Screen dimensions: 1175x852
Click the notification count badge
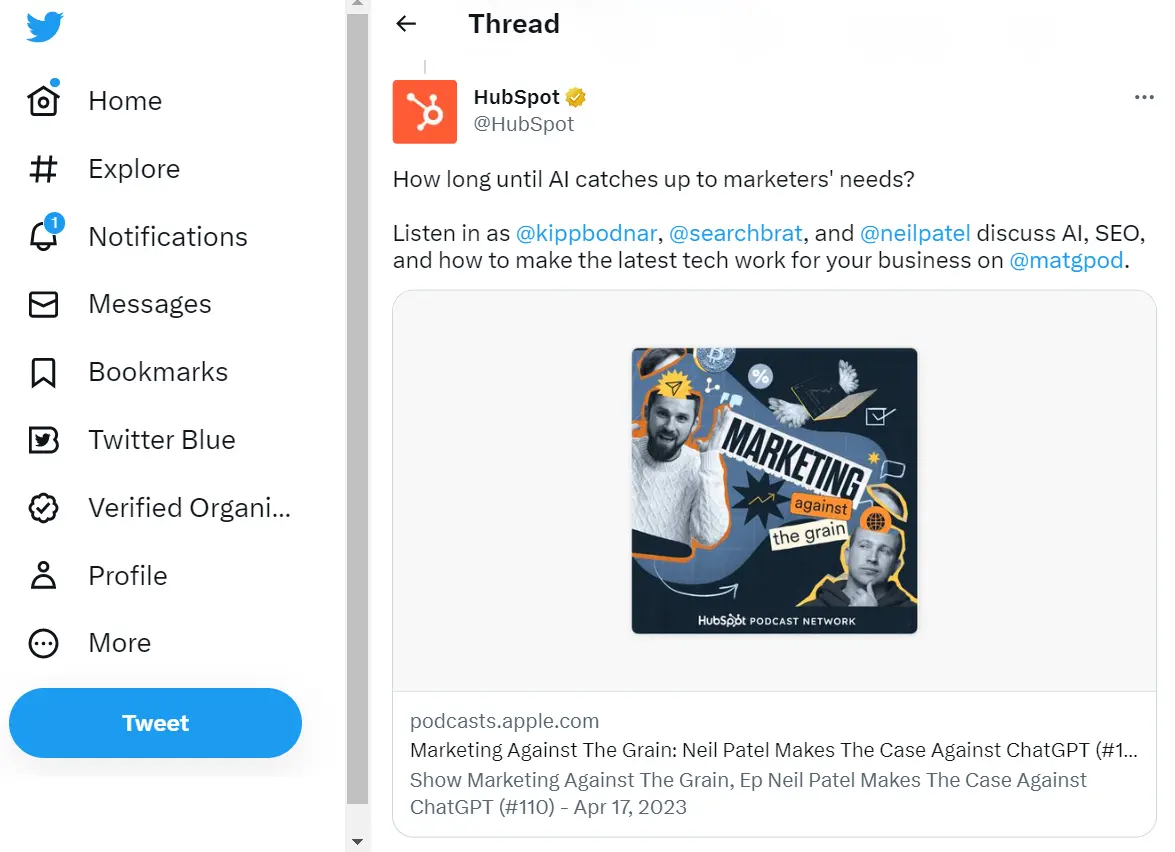(55, 224)
